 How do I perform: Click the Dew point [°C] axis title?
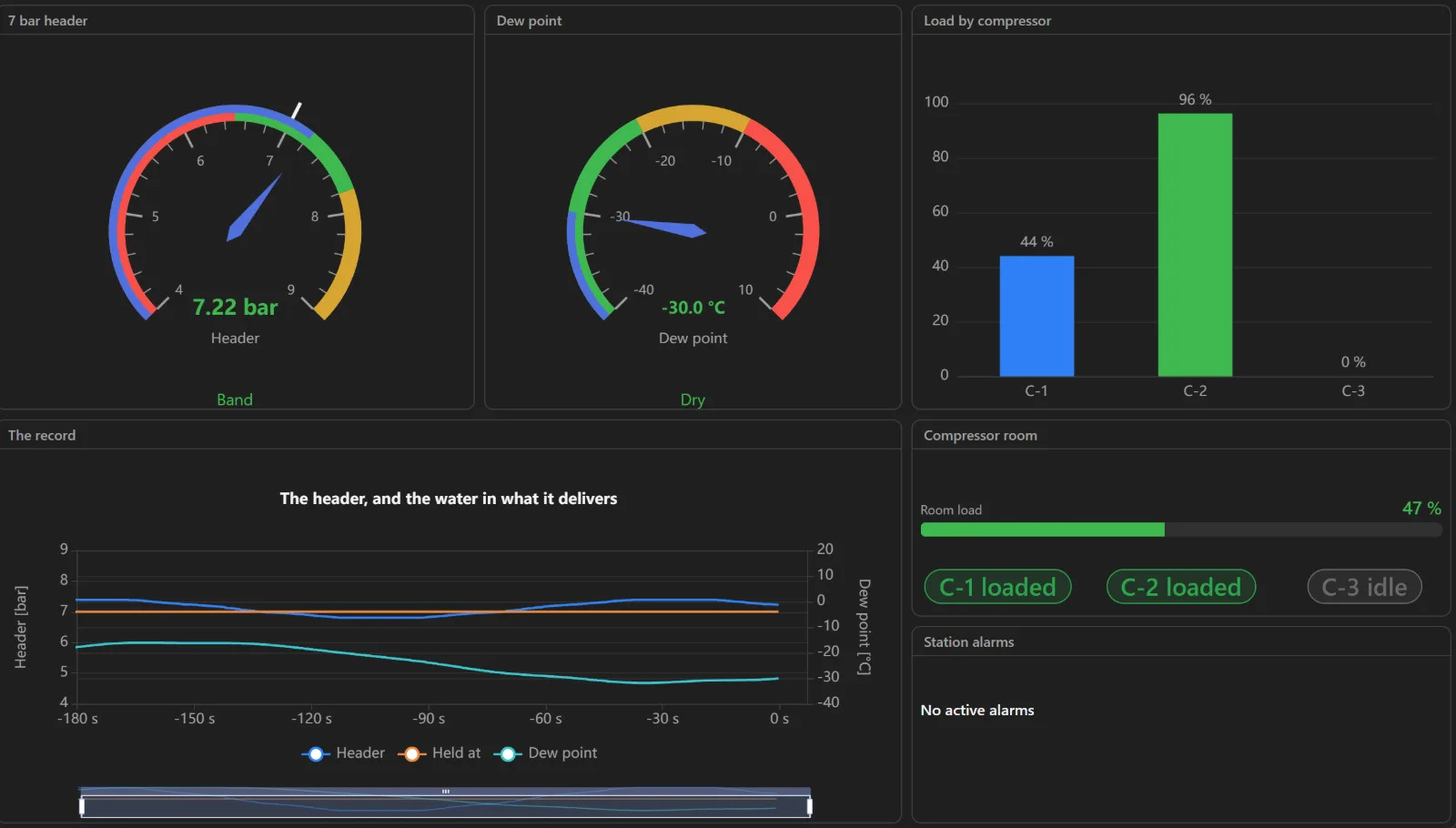click(x=864, y=627)
